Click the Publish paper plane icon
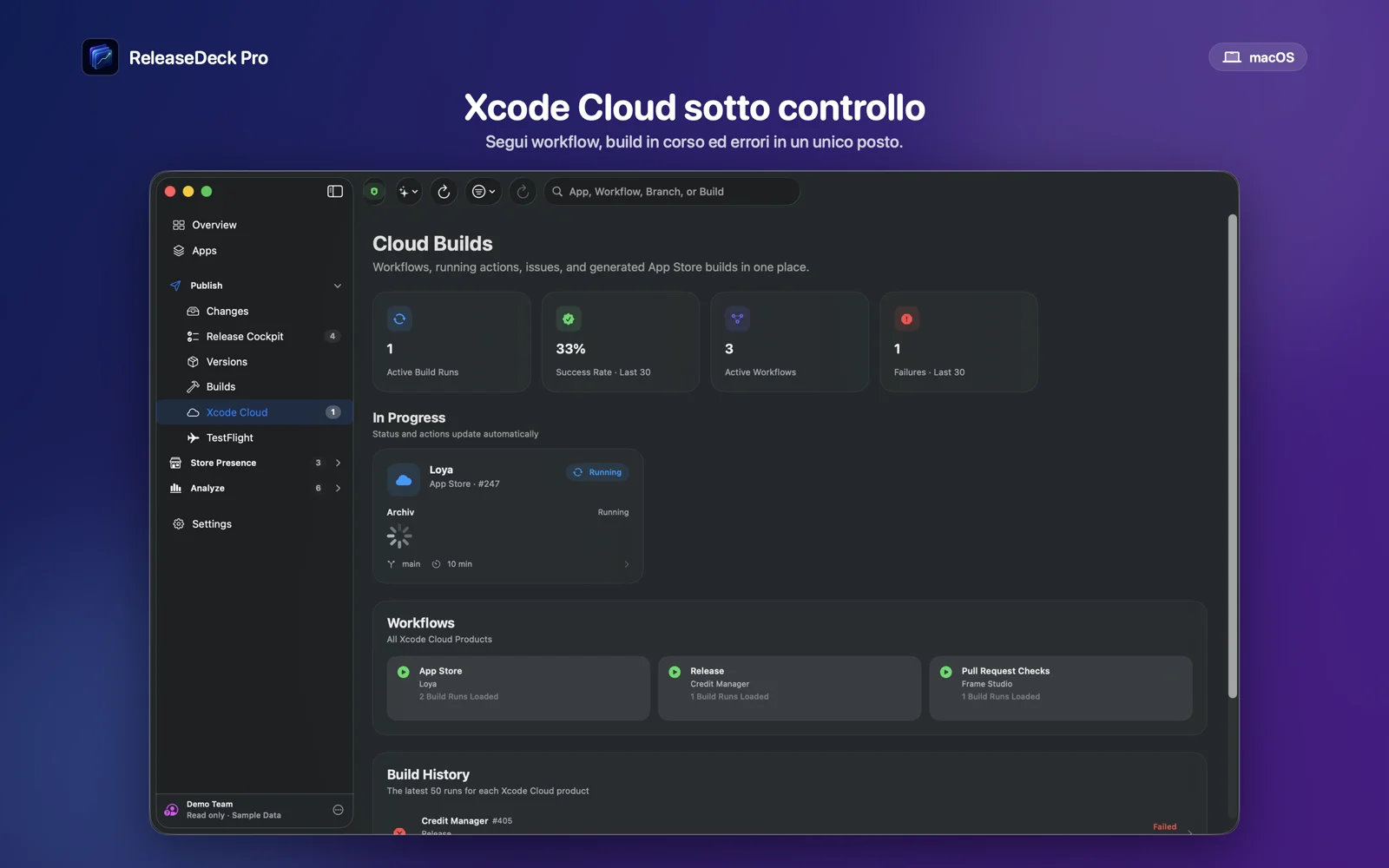Viewport: 1389px width, 868px height. pyautogui.click(x=175, y=286)
